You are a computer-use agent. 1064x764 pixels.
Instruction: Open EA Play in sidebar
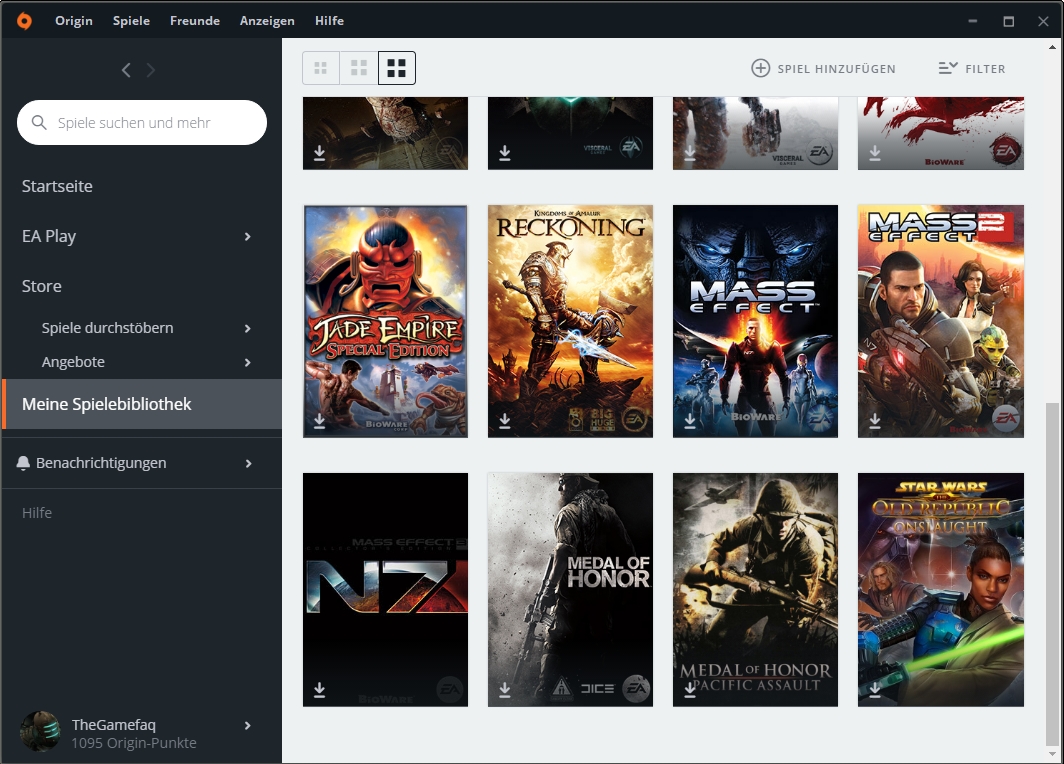[x=49, y=236]
